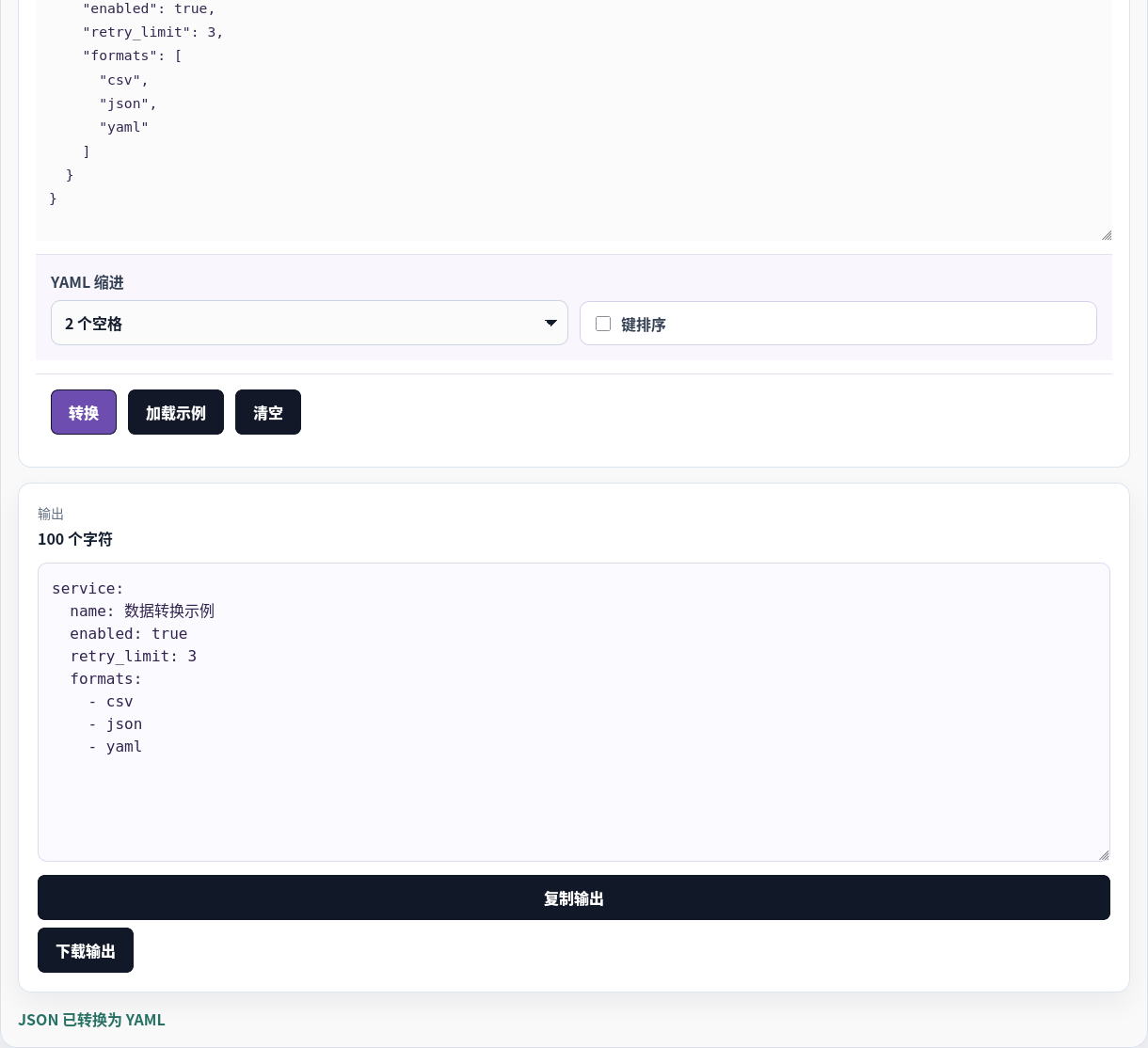Open the YAML 缩进 dropdown
Viewport: 1148px width, 1048px height.
pyautogui.click(x=310, y=323)
